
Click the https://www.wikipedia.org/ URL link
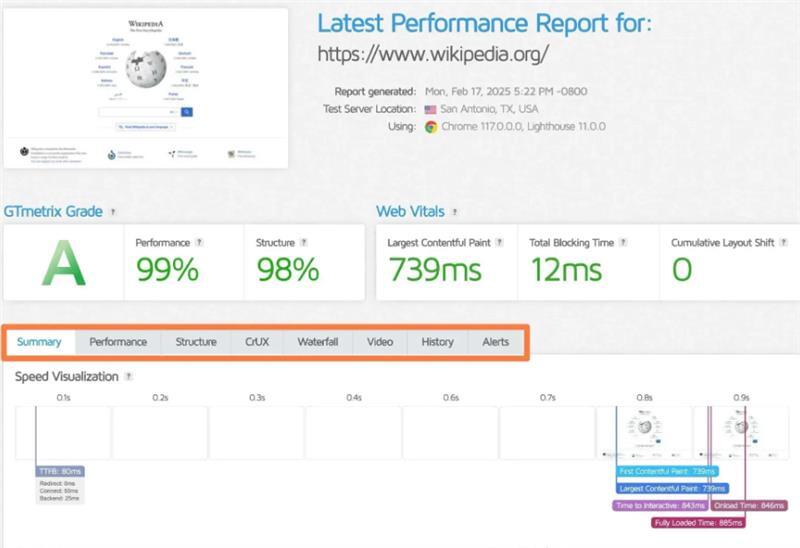[x=433, y=54]
